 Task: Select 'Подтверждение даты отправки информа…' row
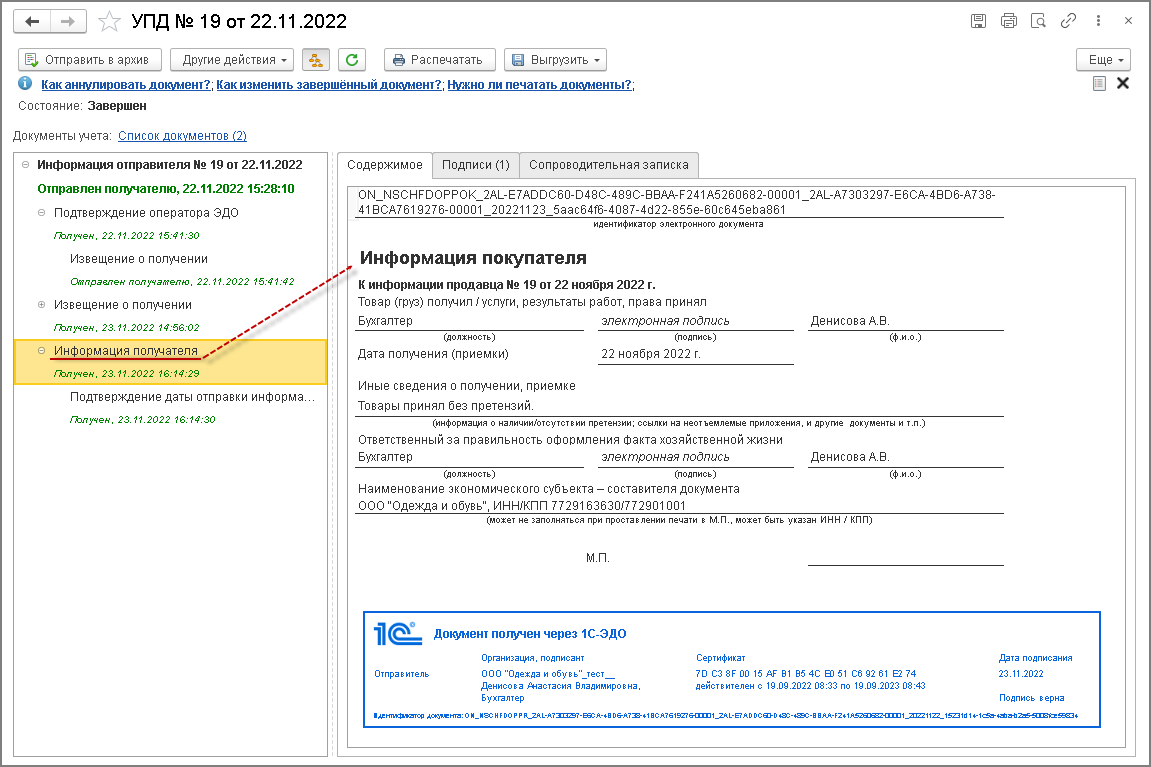pyautogui.click(x=192, y=397)
